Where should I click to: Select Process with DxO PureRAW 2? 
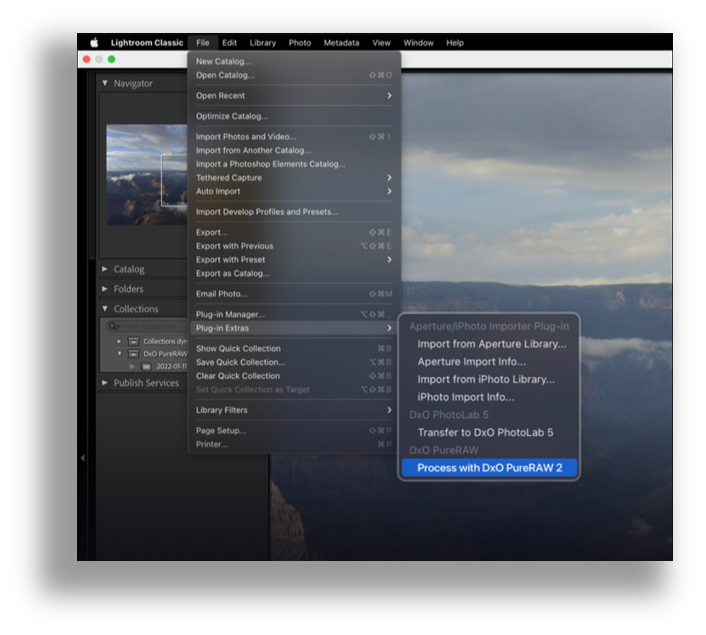489,468
